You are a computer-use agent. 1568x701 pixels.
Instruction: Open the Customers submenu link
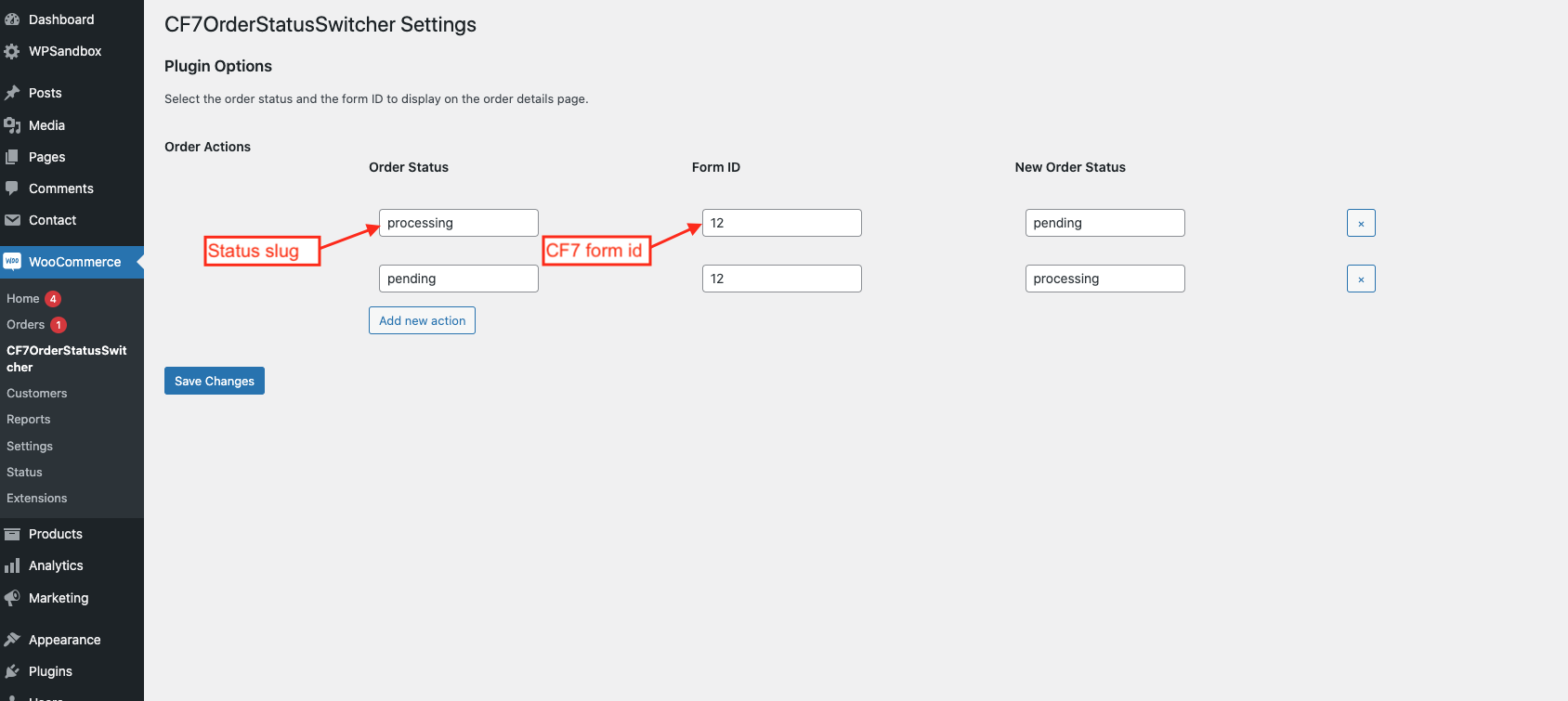tap(37, 394)
